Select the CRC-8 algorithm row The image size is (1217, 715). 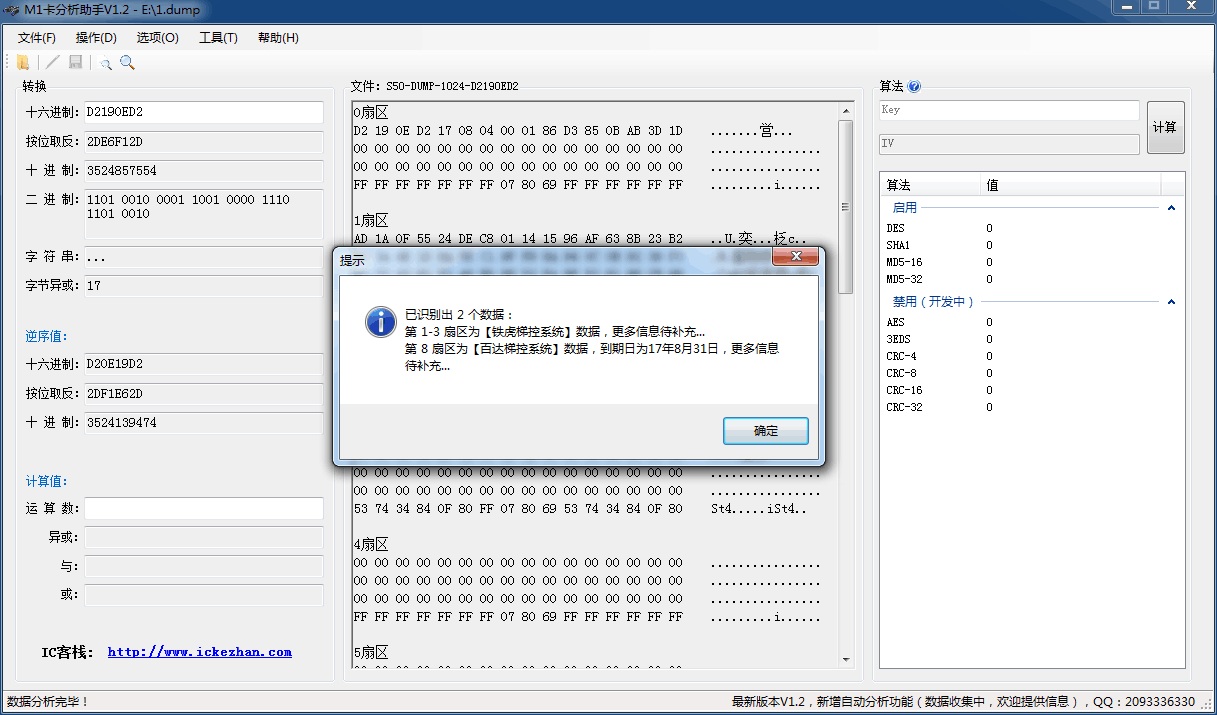click(x=1032, y=373)
